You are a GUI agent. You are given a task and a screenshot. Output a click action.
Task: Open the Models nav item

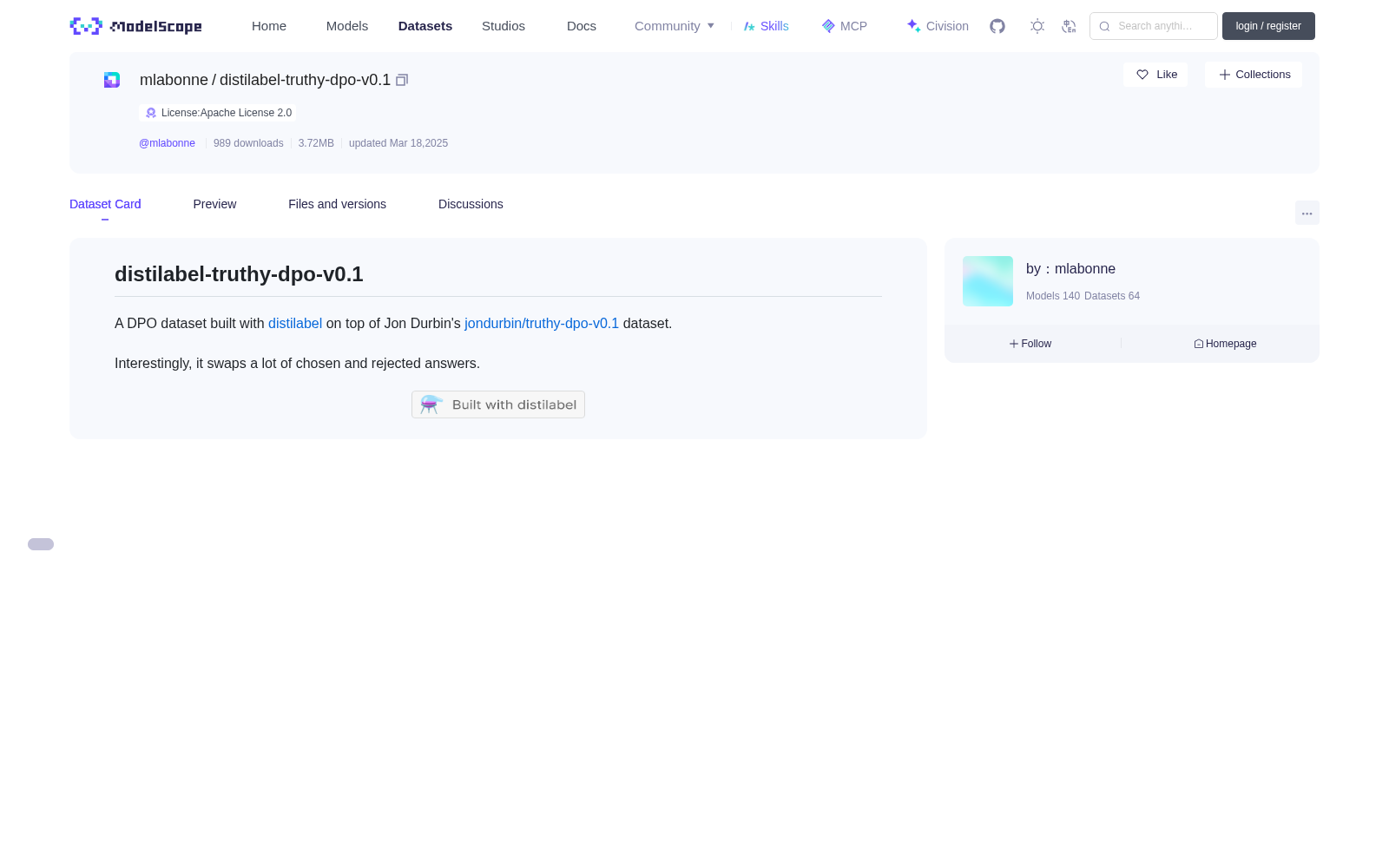[x=347, y=26]
